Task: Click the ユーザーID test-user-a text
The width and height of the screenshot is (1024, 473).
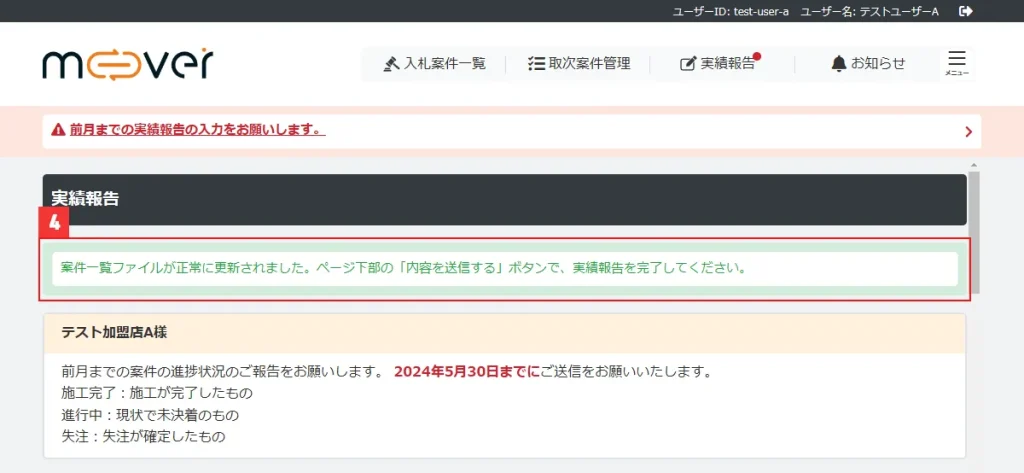Action: click(731, 11)
